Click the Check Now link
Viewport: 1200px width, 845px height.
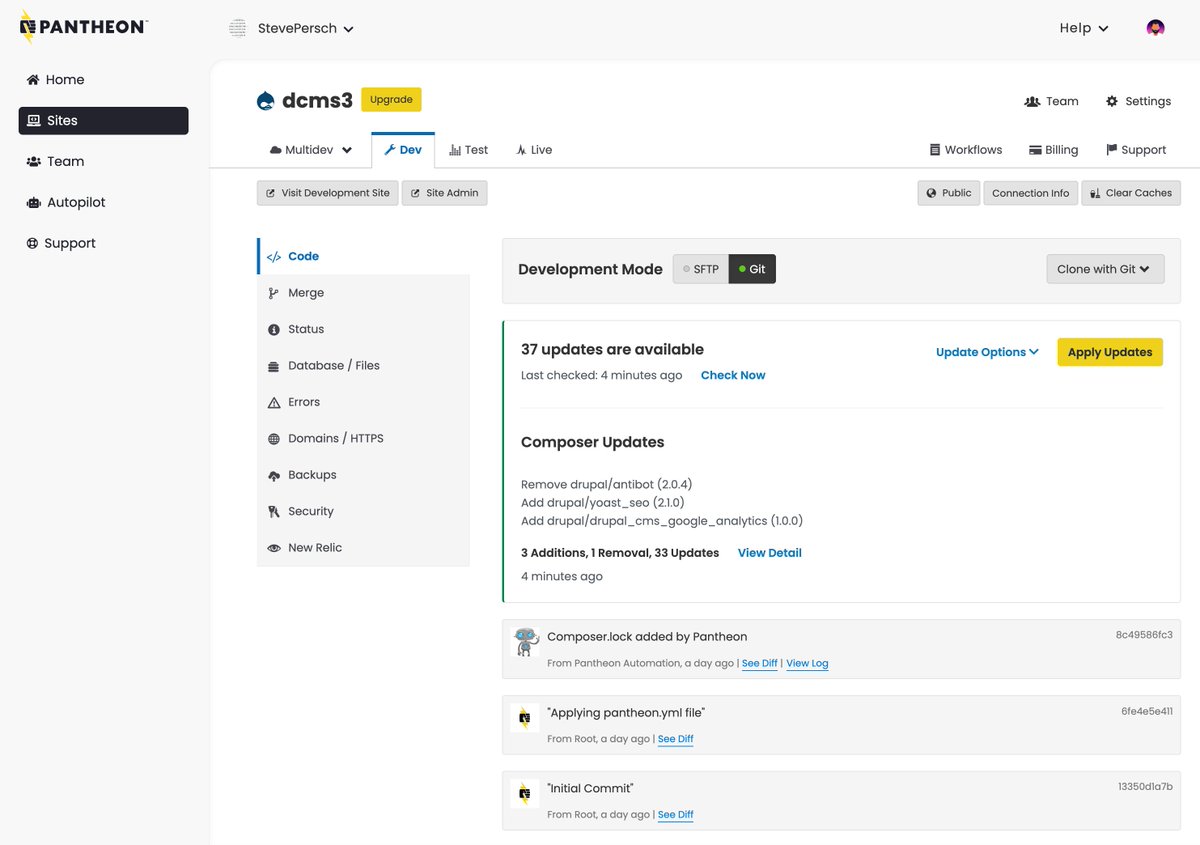click(733, 375)
